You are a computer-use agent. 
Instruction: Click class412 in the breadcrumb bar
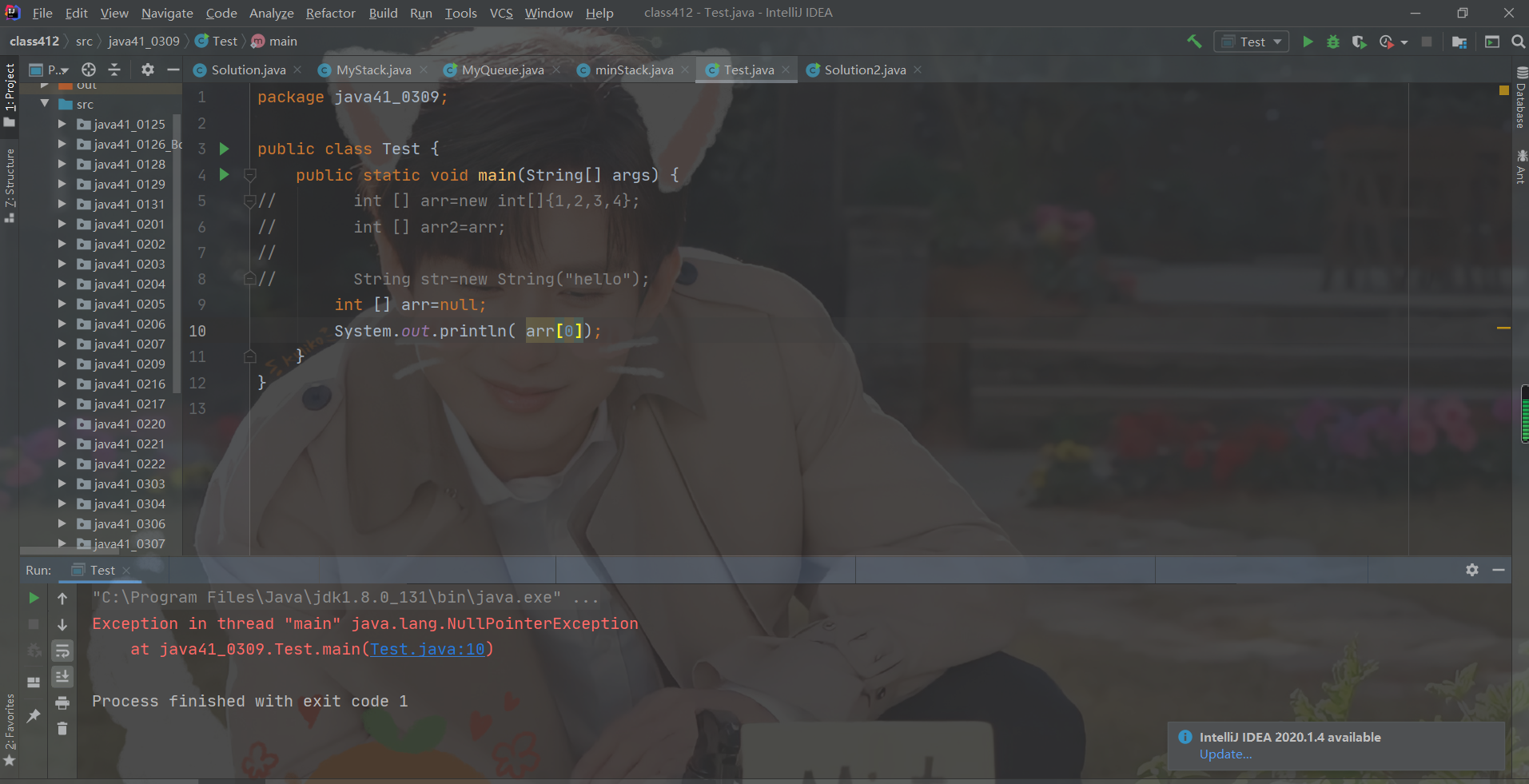(x=34, y=42)
